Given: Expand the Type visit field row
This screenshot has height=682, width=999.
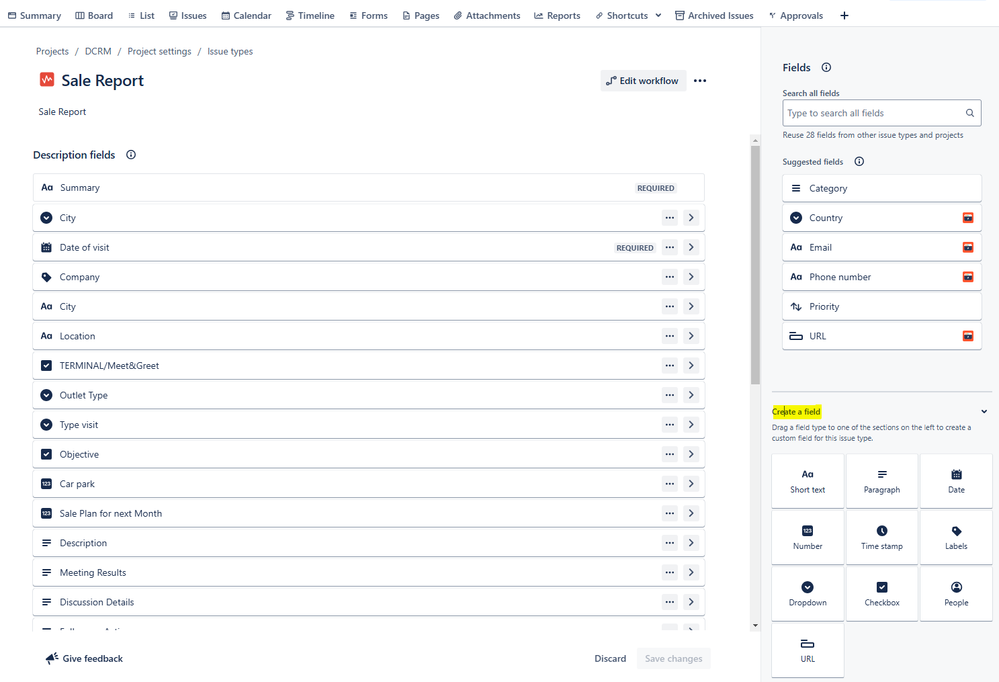Looking at the screenshot, I should coord(691,424).
